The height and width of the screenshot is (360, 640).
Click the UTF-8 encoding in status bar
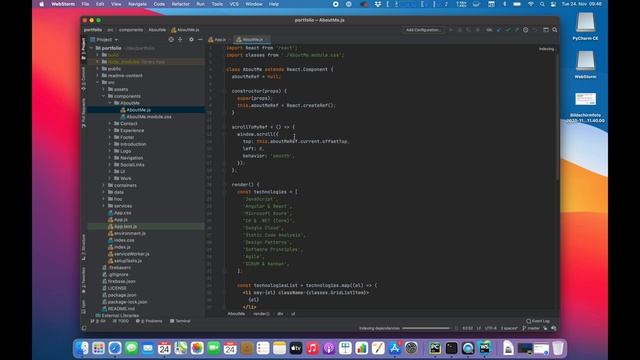[491, 328]
